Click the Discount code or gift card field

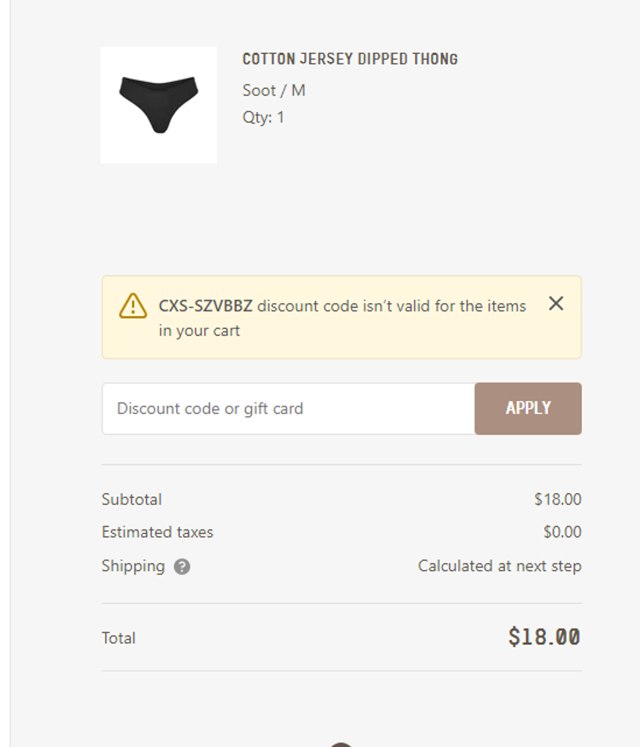[288, 409]
